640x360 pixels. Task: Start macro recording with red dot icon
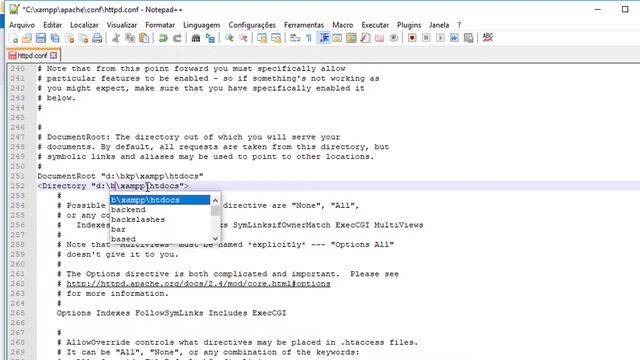[412, 38]
